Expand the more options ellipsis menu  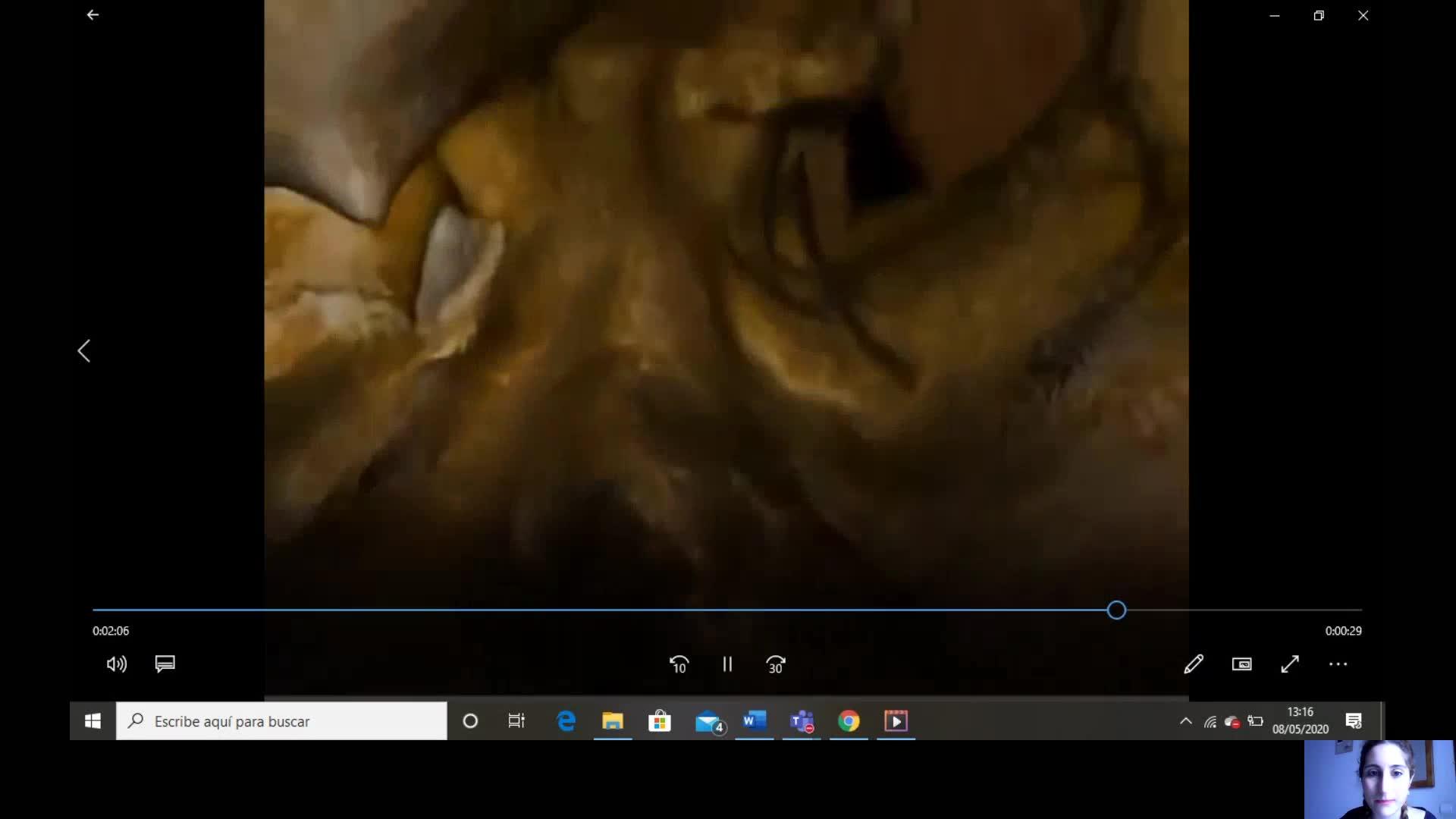(x=1338, y=664)
